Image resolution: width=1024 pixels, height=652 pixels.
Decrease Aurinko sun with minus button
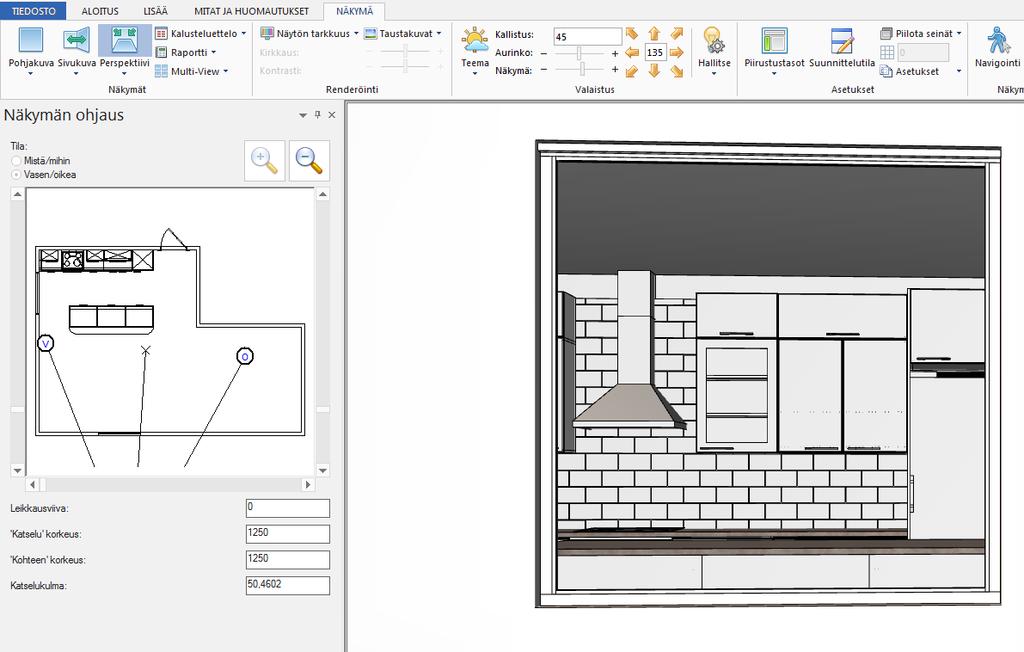[x=543, y=53]
